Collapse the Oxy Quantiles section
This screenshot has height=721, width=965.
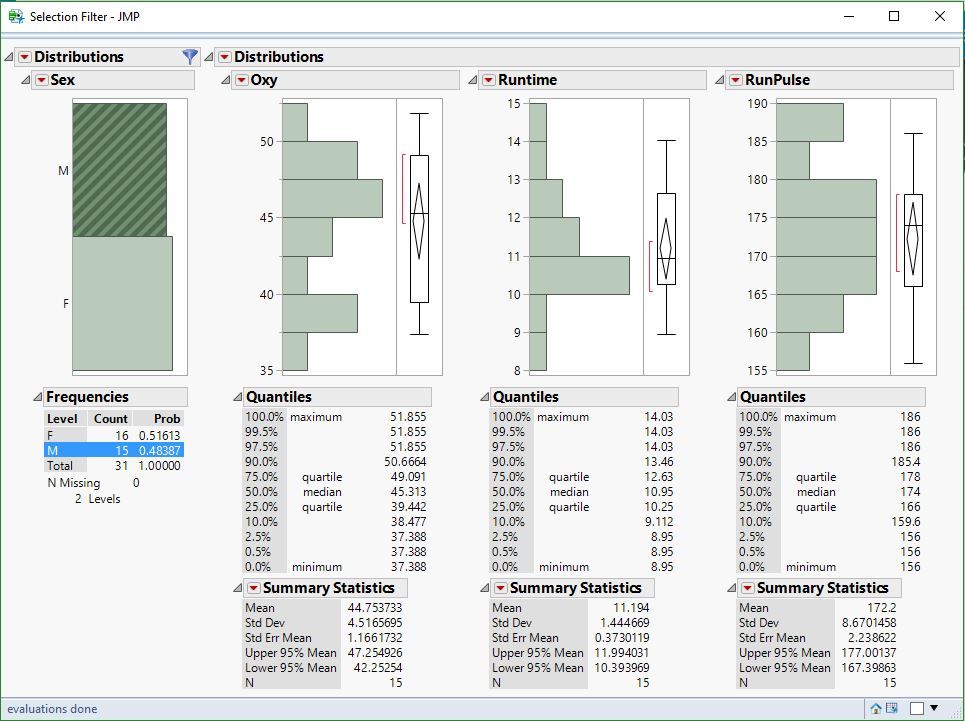(238, 397)
